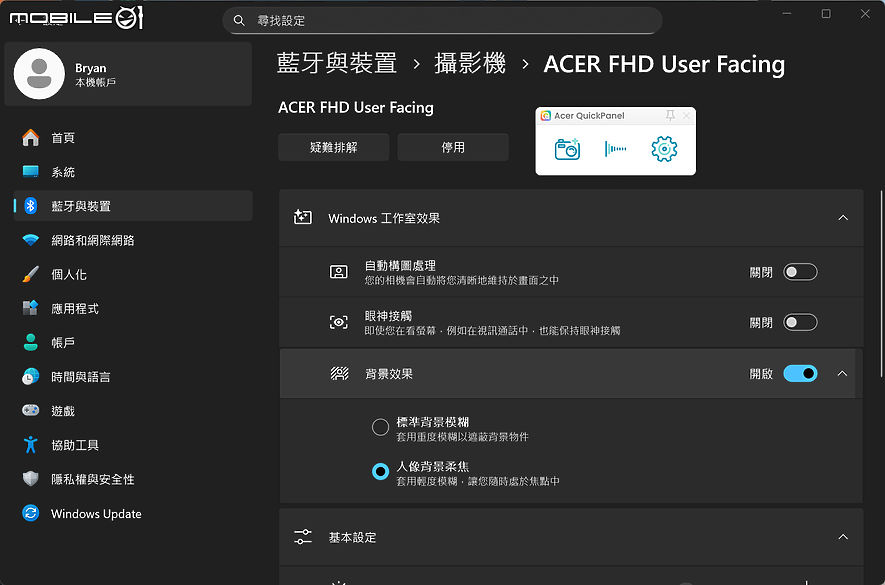
Task: Pin the Acer QuickPanel window
Action: click(x=670, y=116)
